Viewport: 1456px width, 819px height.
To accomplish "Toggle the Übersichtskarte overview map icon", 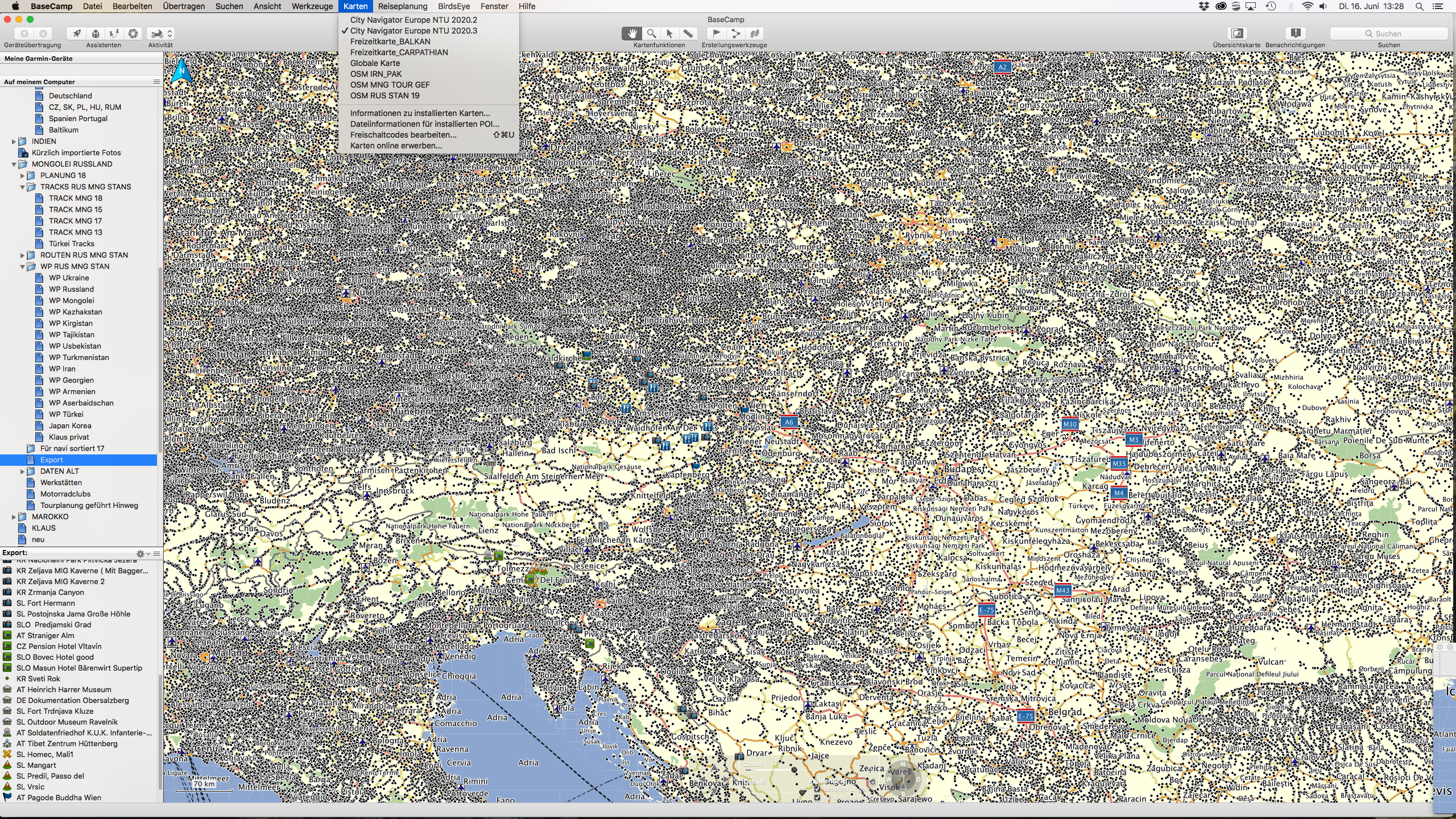I will tap(1237, 34).
